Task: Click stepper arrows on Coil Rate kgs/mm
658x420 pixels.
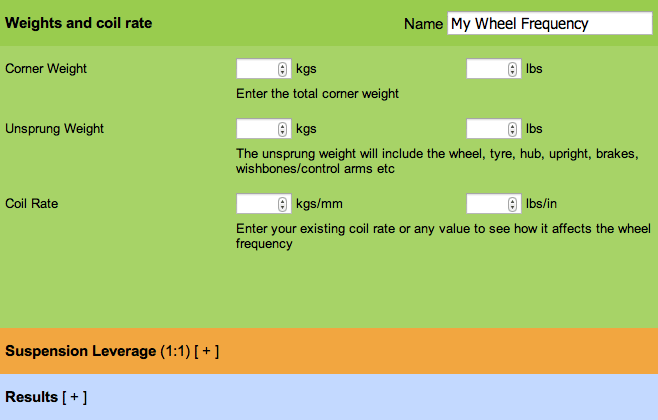Action: point(282,204)
